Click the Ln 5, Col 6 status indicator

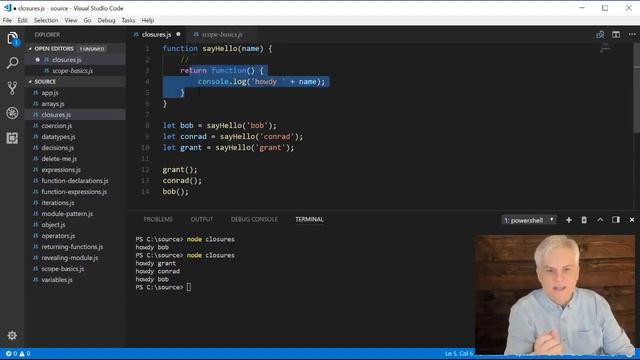pos(459,353)
